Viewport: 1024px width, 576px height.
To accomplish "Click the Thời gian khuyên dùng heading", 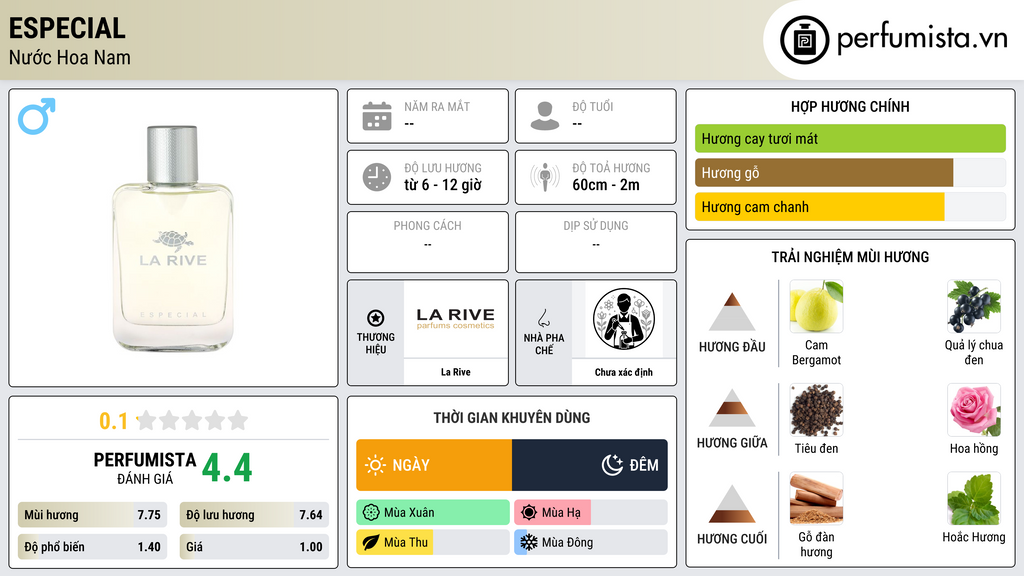I will point(512,418).
